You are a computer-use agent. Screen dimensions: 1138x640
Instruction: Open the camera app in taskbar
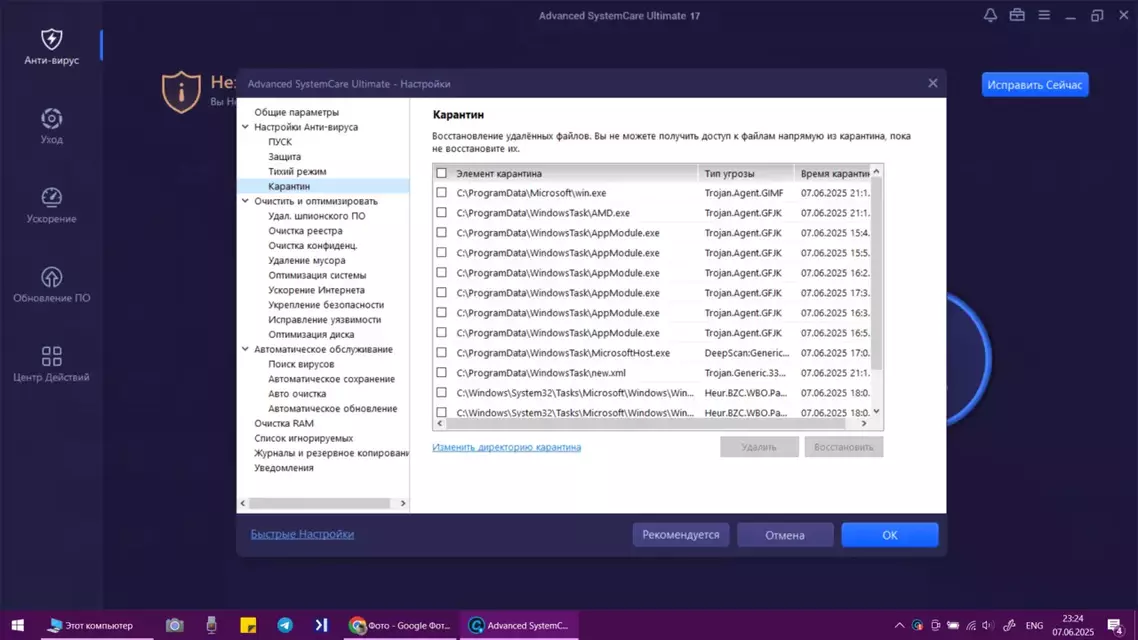tap(174, 625)
